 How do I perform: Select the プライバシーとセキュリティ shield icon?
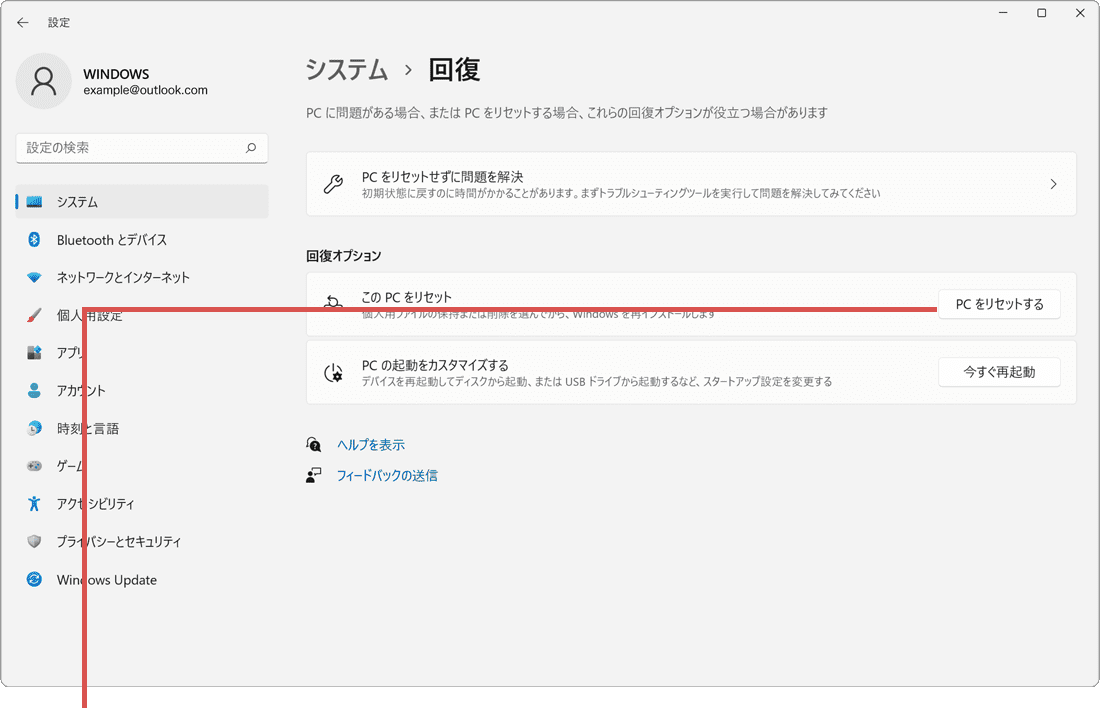coord(33,541)
